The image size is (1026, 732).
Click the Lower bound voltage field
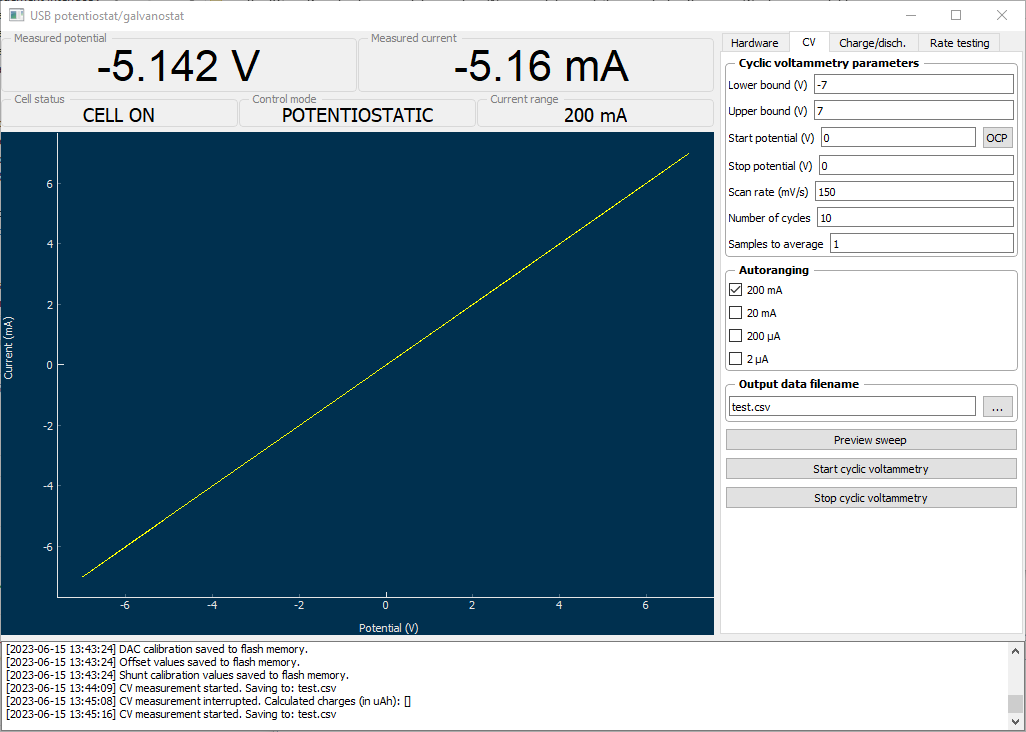[x=913, y=84]
